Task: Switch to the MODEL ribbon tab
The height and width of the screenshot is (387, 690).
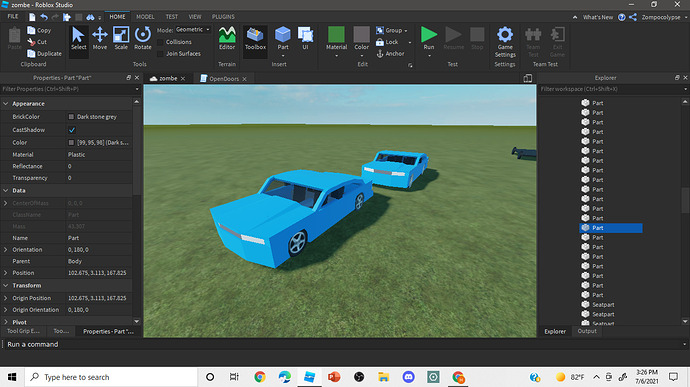Action: pyautogui.click(x=145, y=17)
